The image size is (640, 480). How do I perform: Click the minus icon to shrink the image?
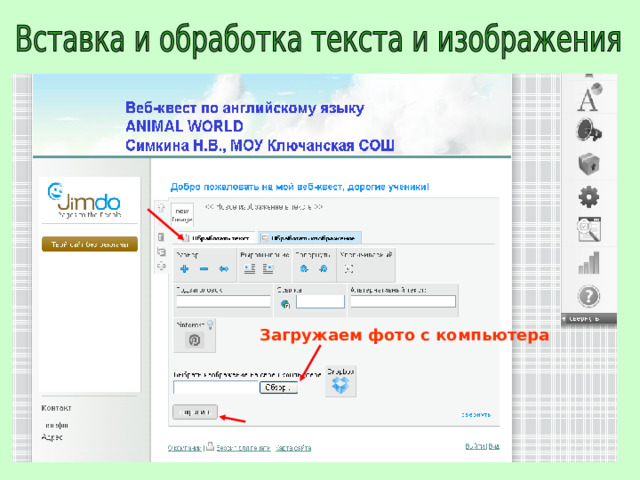pyautogui.click(x=204, y=269)
